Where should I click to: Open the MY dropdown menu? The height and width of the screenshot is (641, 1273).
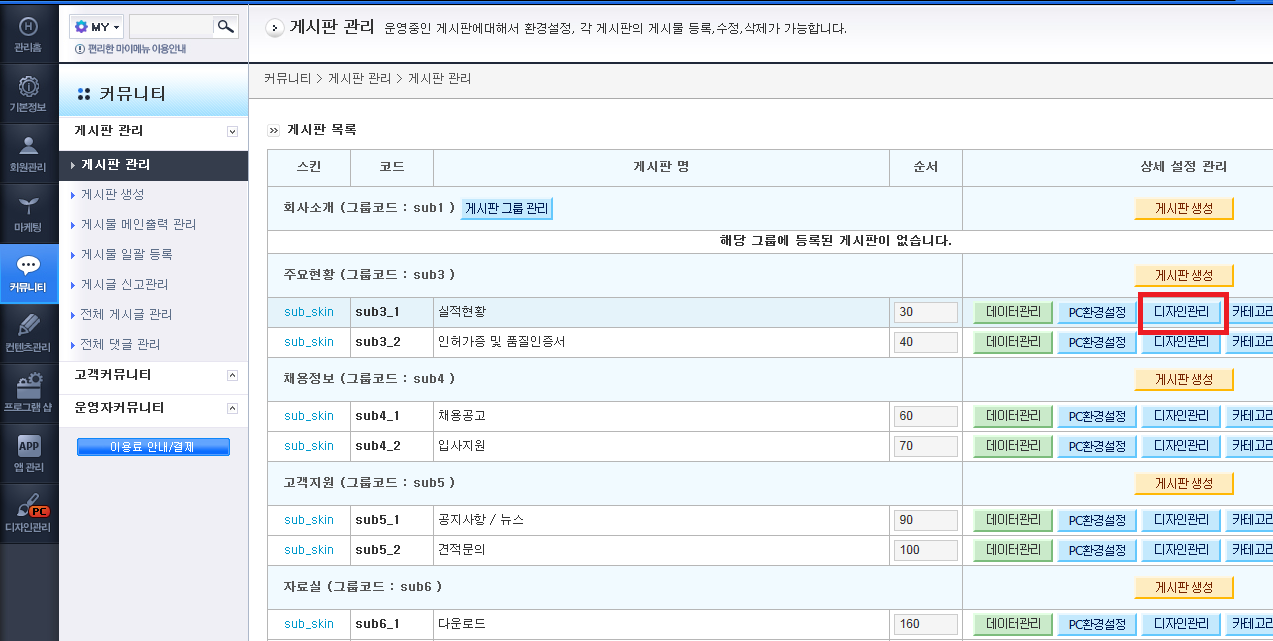pyautogui.click(x=98, y=27)
